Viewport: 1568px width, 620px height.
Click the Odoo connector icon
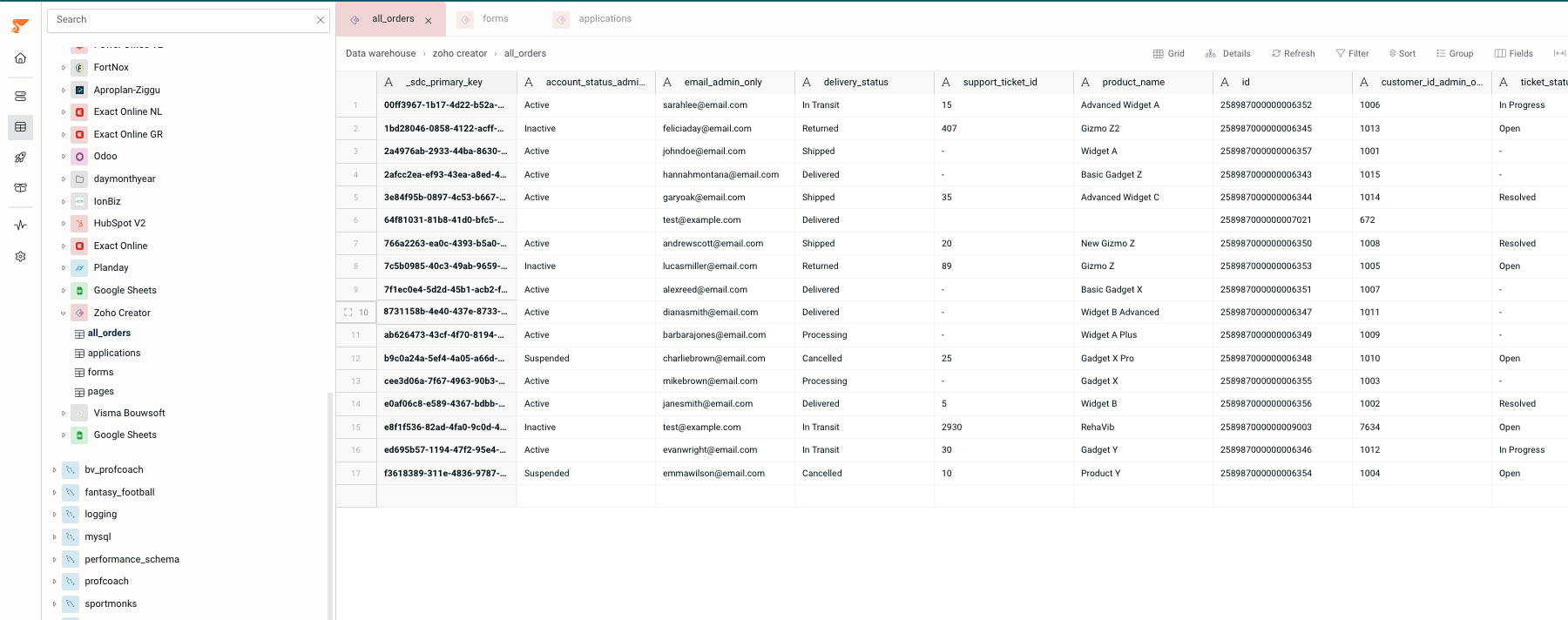click(x=79, y=157)
